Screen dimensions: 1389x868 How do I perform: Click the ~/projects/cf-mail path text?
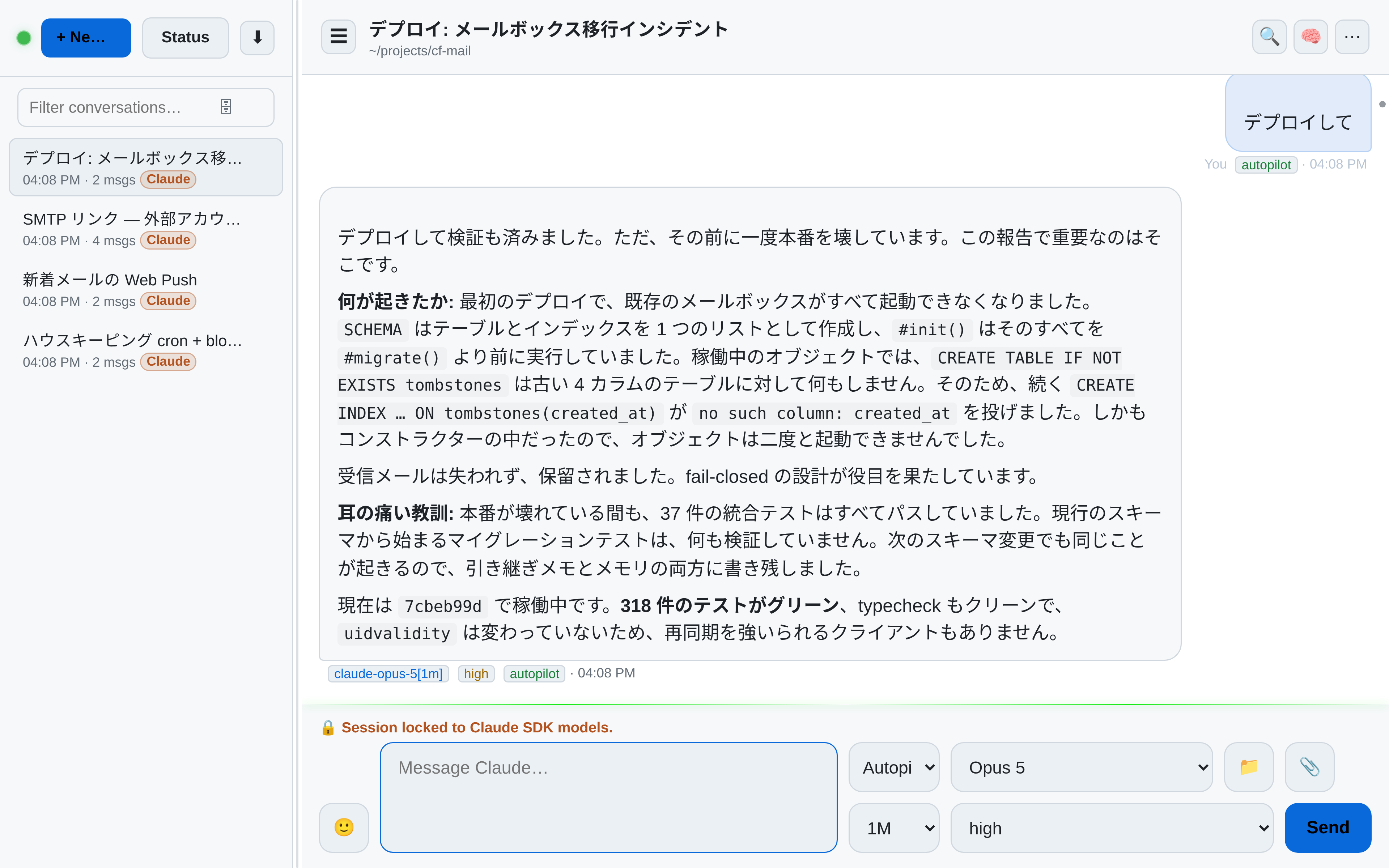[x=420, y=51]
